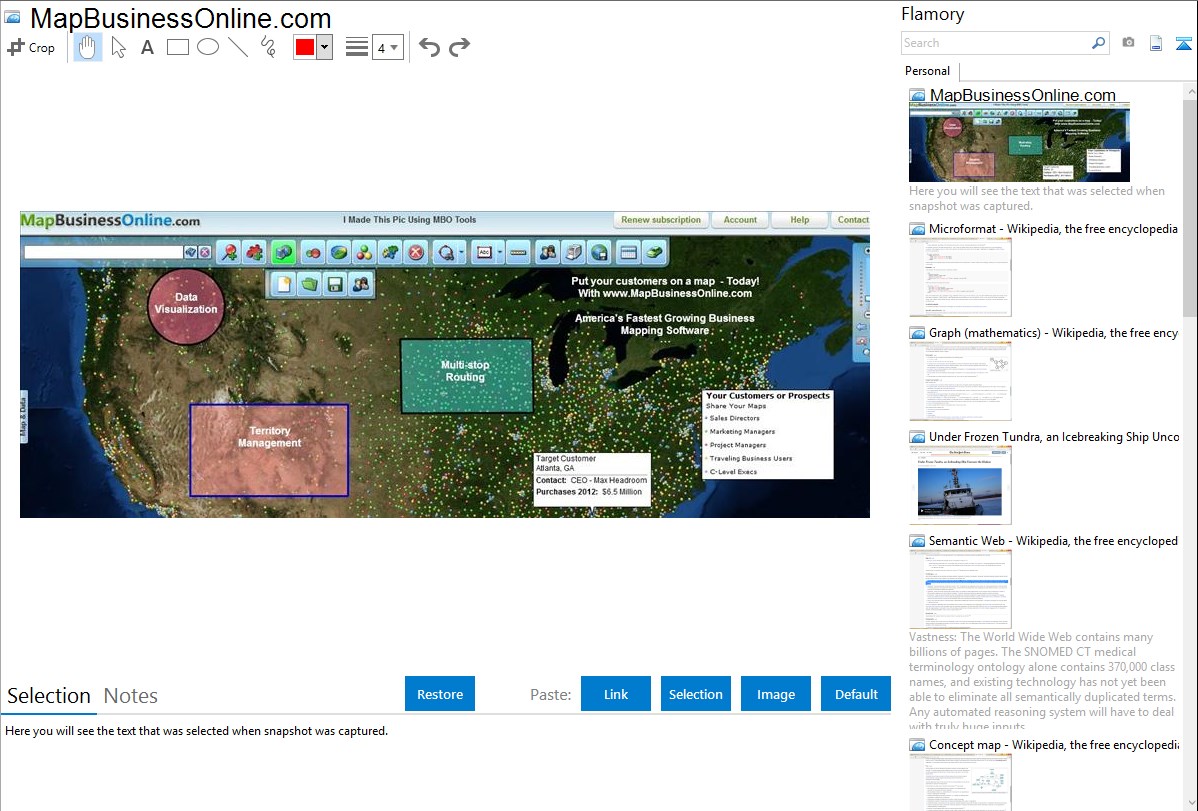1198x811 pixels.
Task: Open the drawing color dropdown arrow
Action: tap(325, 47)
